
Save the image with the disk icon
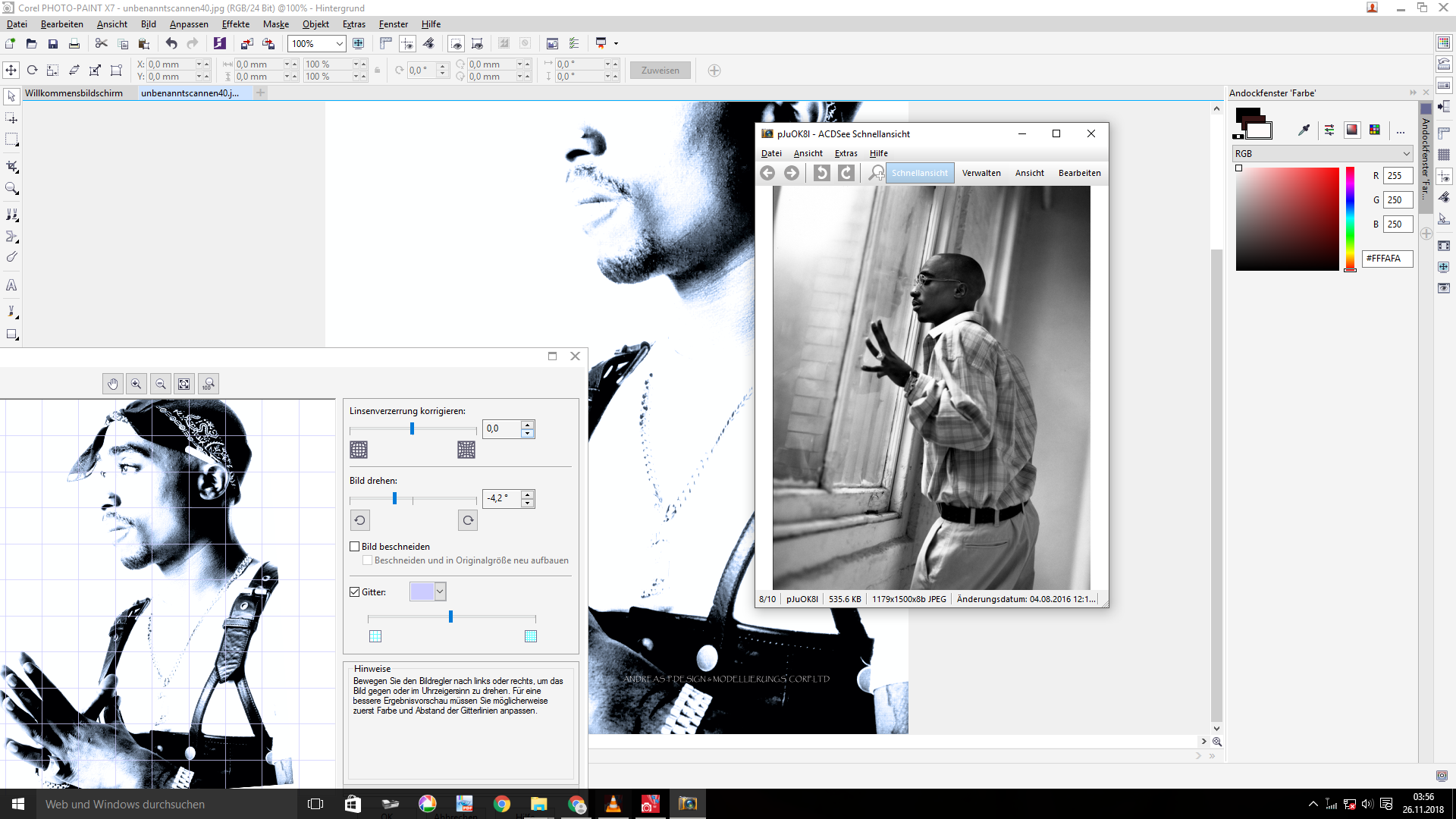pos(53,43)
